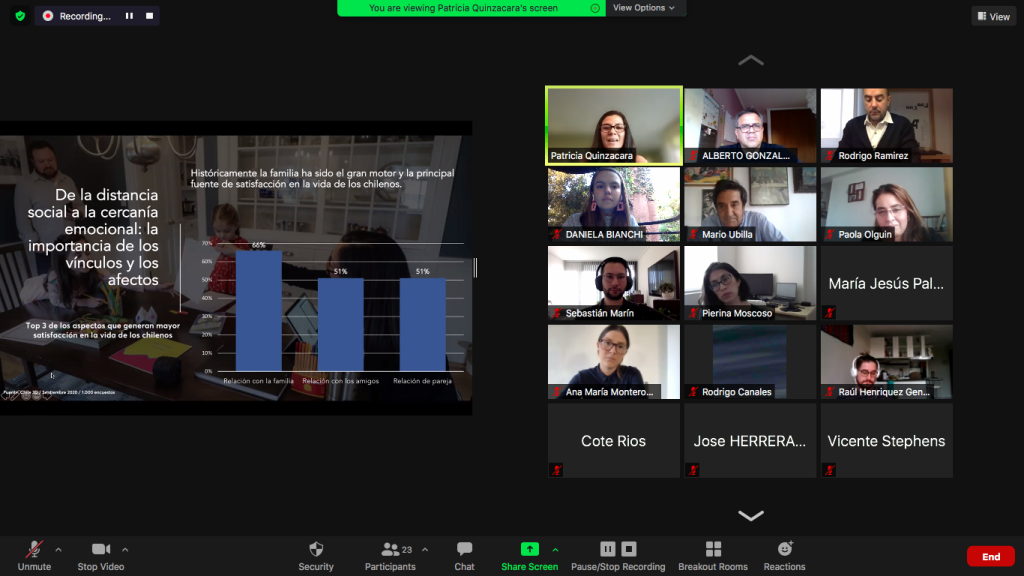Click the shared screen resize handle
This screenshot has width=1024, height=576.
(x=475, y=267)
